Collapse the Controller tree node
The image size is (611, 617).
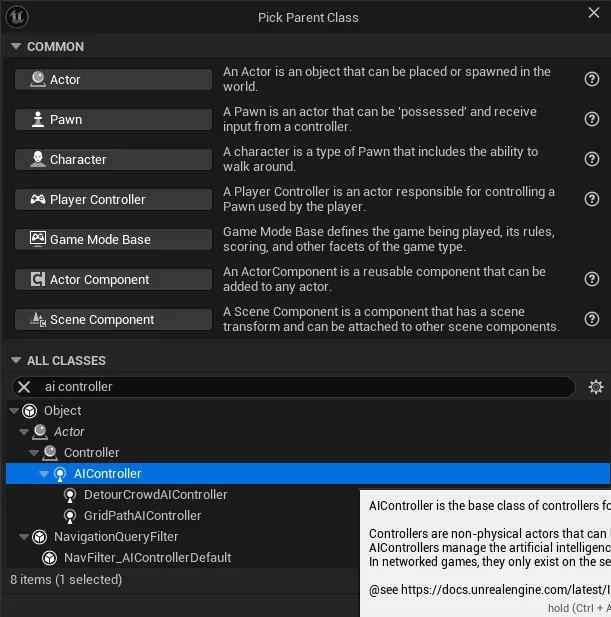34,453
